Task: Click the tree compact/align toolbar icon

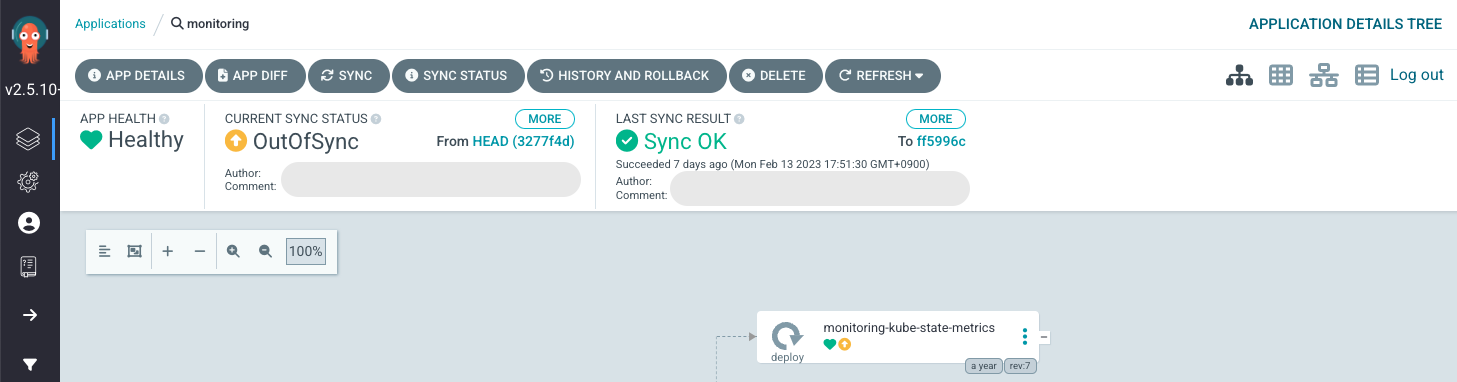Action: click(104, 252)
